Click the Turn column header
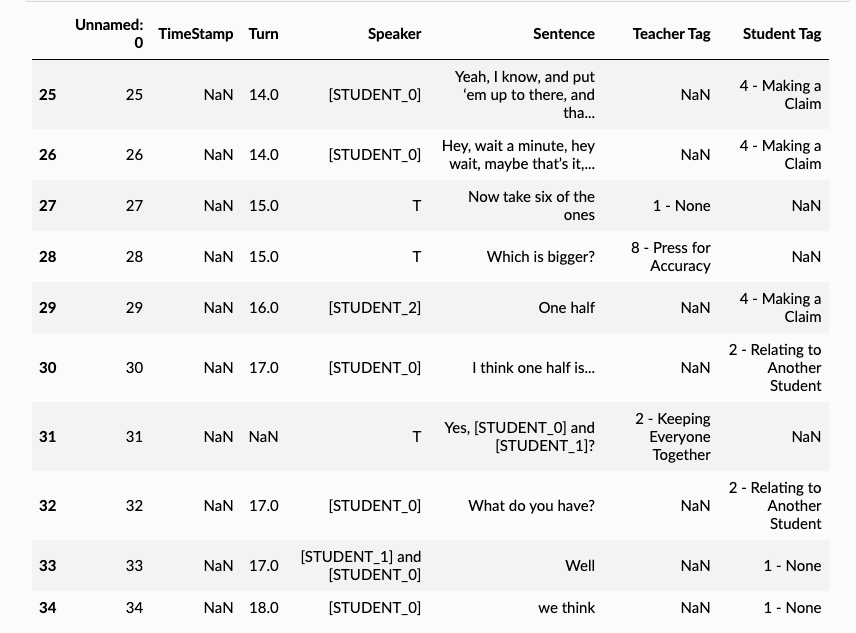 [x=263, y=34]
